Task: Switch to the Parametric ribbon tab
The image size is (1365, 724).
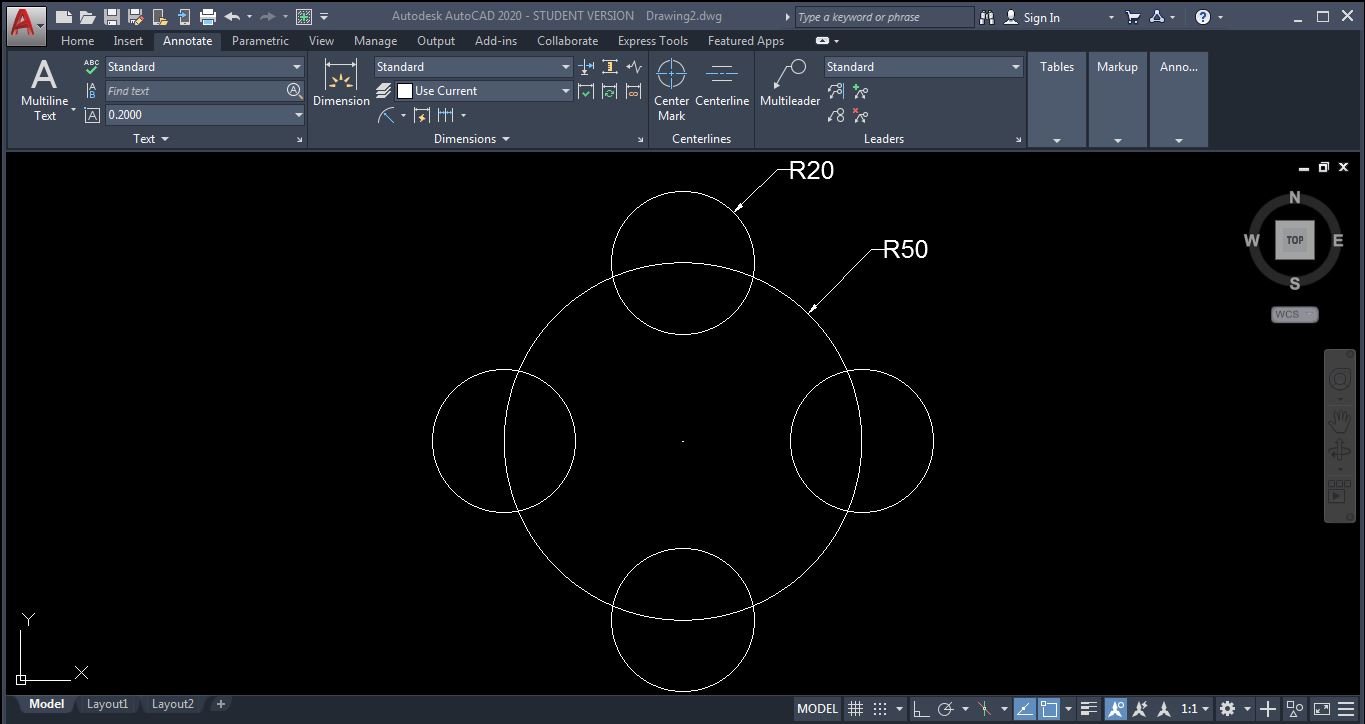Action: 259,41
